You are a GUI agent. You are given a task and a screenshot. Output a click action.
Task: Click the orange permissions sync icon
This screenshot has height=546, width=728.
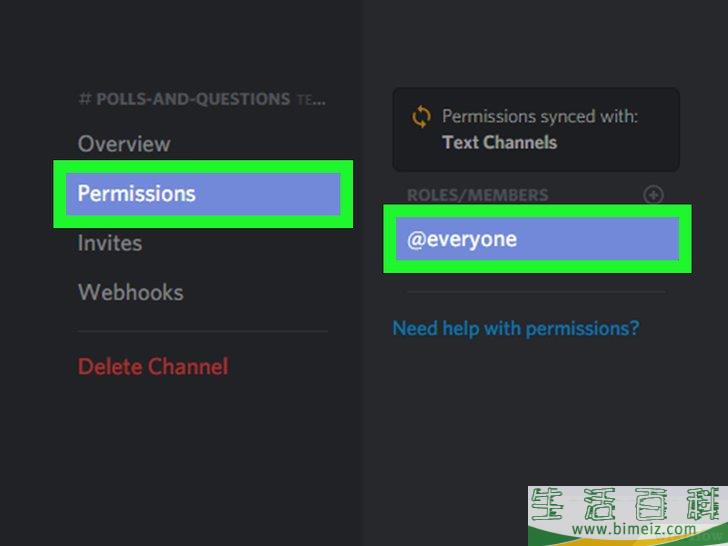tap(421, 117)
